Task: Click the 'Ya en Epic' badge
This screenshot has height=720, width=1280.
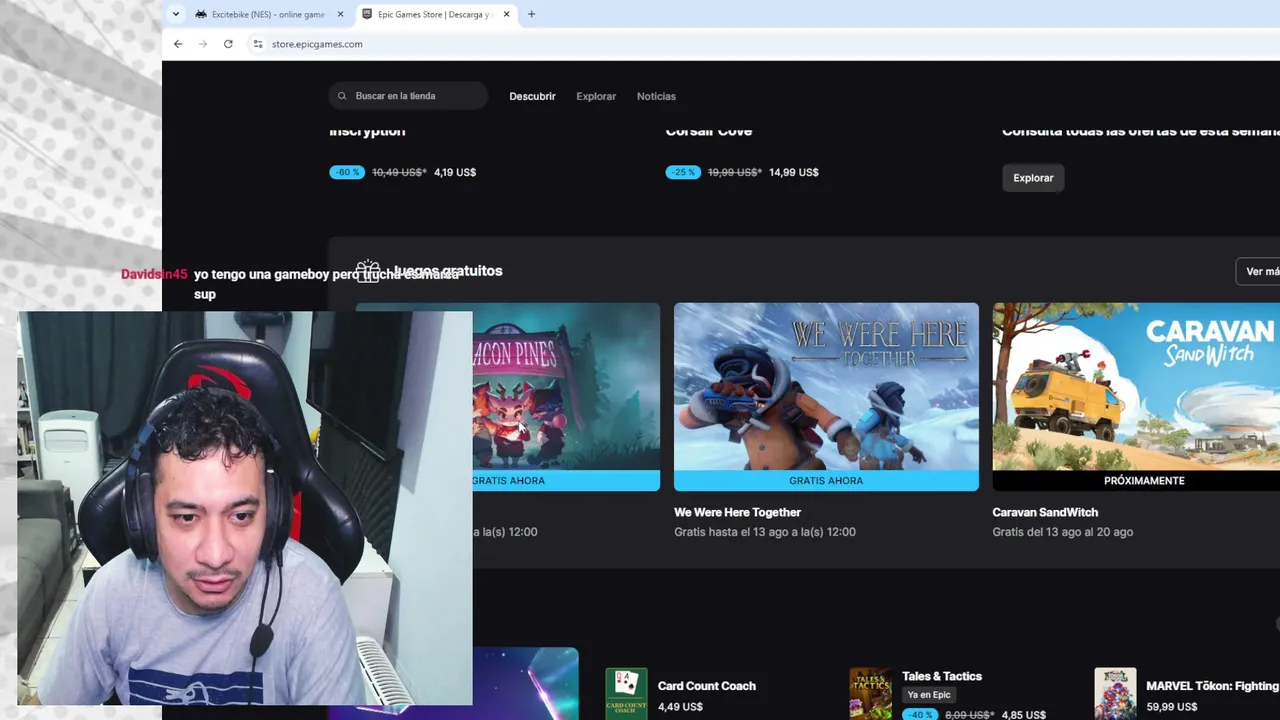Action: (x=929, y=695)
